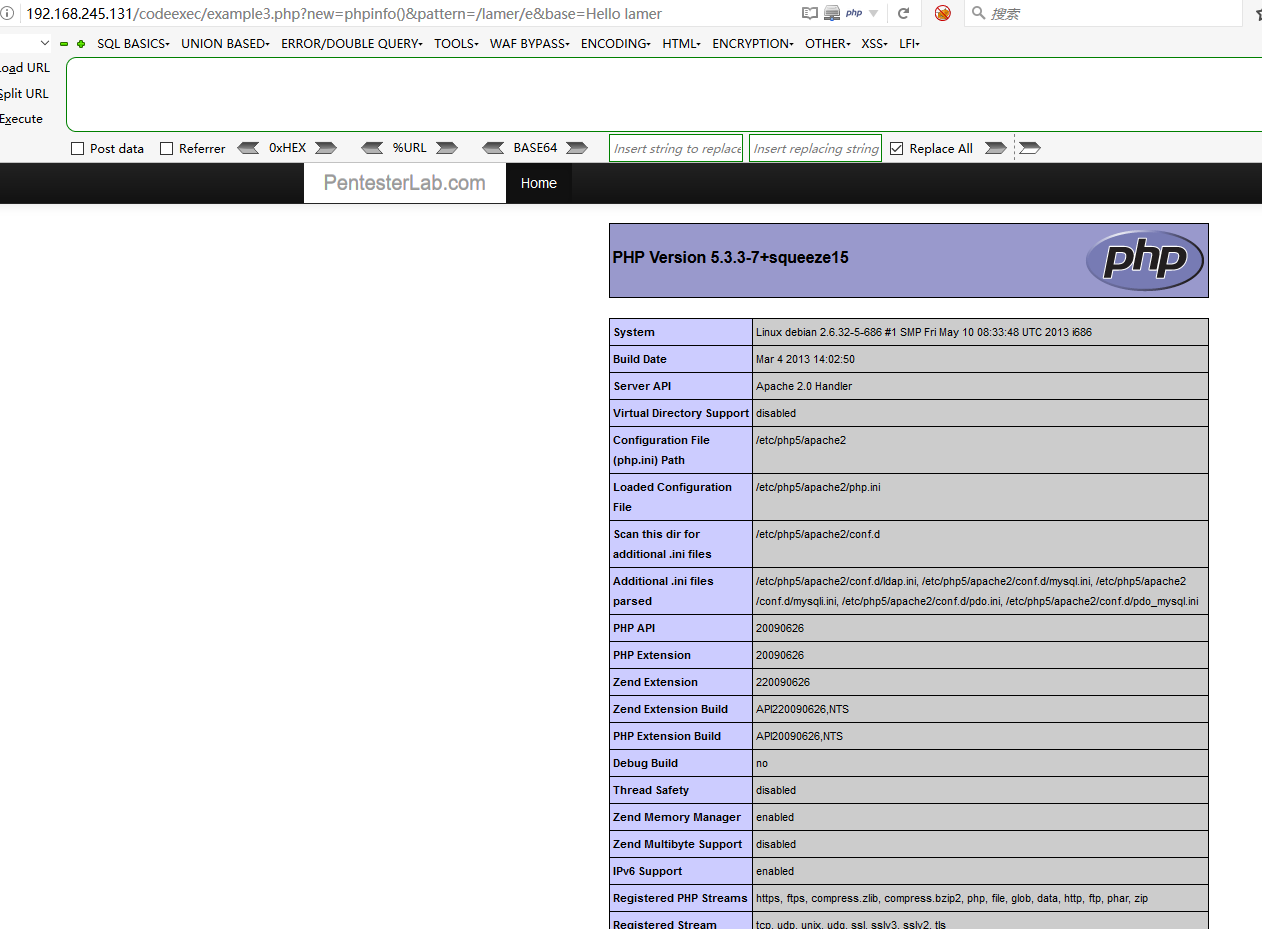Viewport: 1262px width, 929px height.
Task: Open the PentesterLab.com brand link
Action: tap(405, 183)
